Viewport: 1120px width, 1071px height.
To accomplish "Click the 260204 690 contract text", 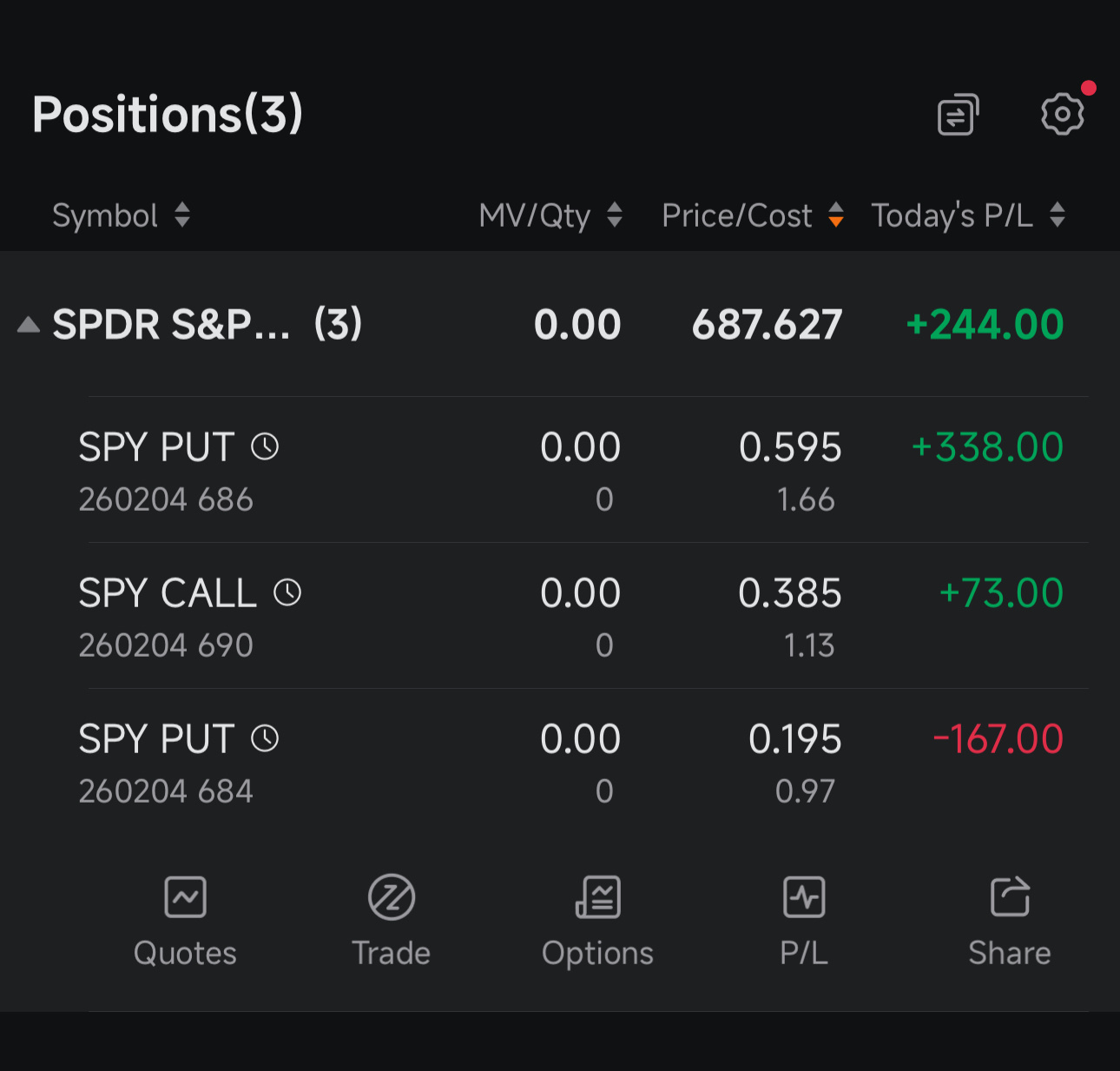I will (166, 645).
